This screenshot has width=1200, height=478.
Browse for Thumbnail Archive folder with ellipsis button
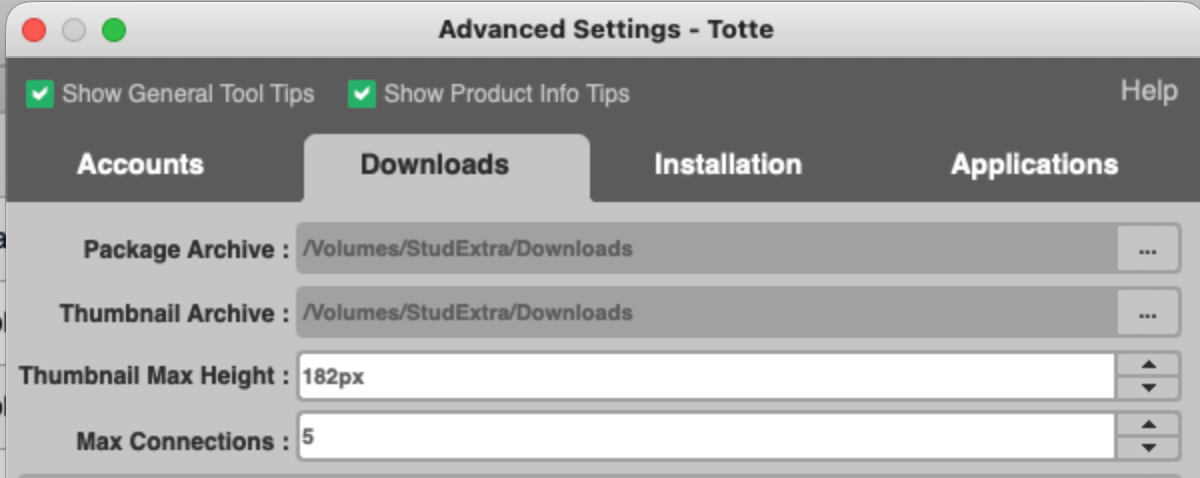(1148, 313)
